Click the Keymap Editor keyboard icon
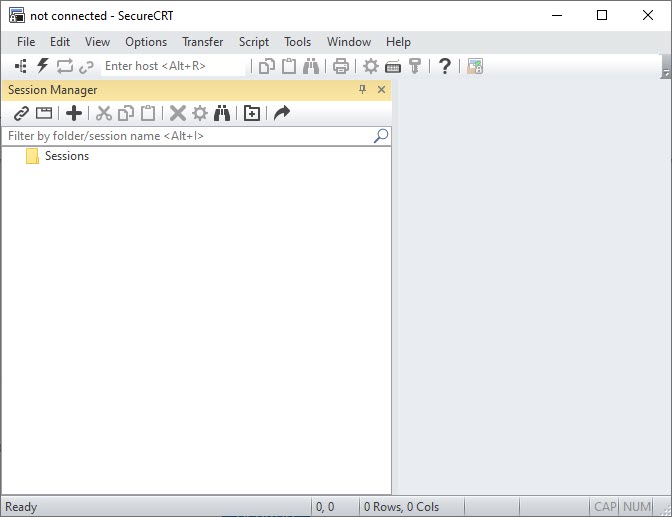The image size is (672, 517). (x=393, y=66)
